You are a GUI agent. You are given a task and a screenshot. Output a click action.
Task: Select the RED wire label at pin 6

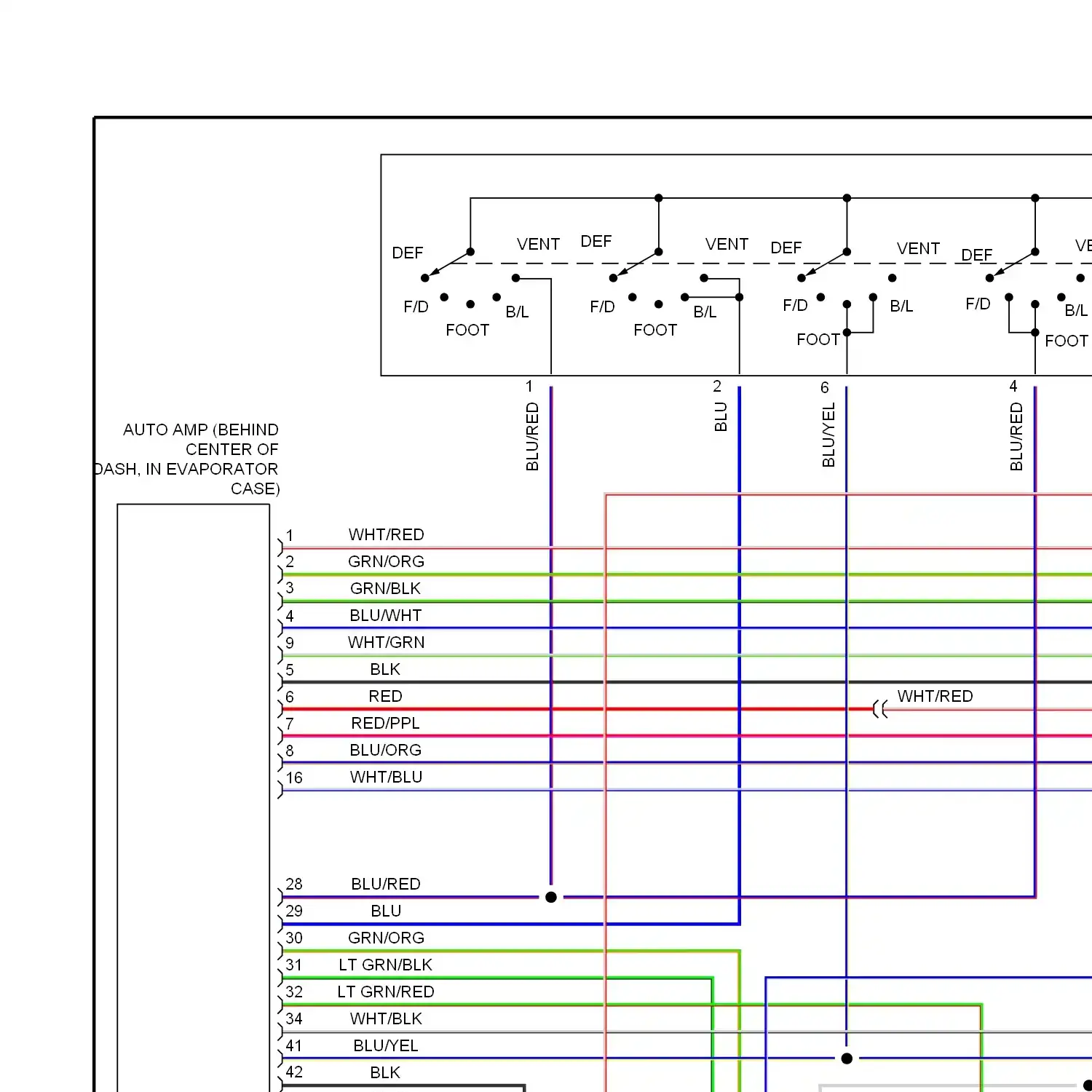click(385, 697)
